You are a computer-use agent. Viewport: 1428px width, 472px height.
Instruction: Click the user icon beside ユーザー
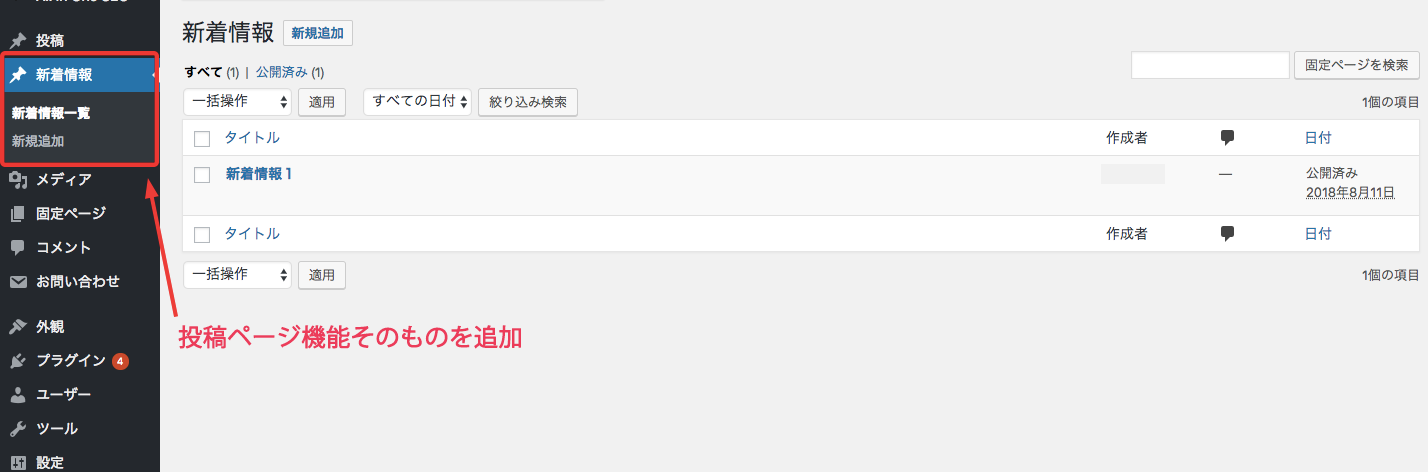tap(18, 394)
